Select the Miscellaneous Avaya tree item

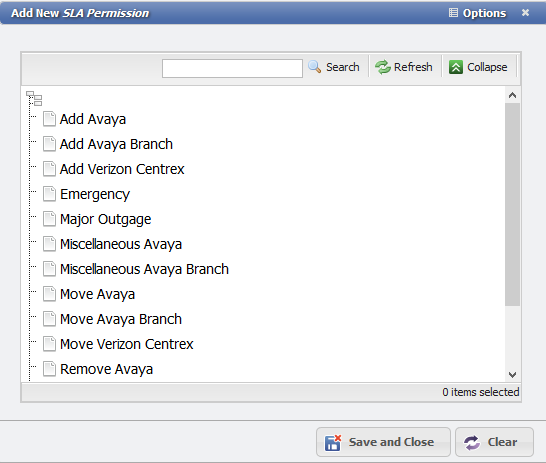[x=121, y=244]
